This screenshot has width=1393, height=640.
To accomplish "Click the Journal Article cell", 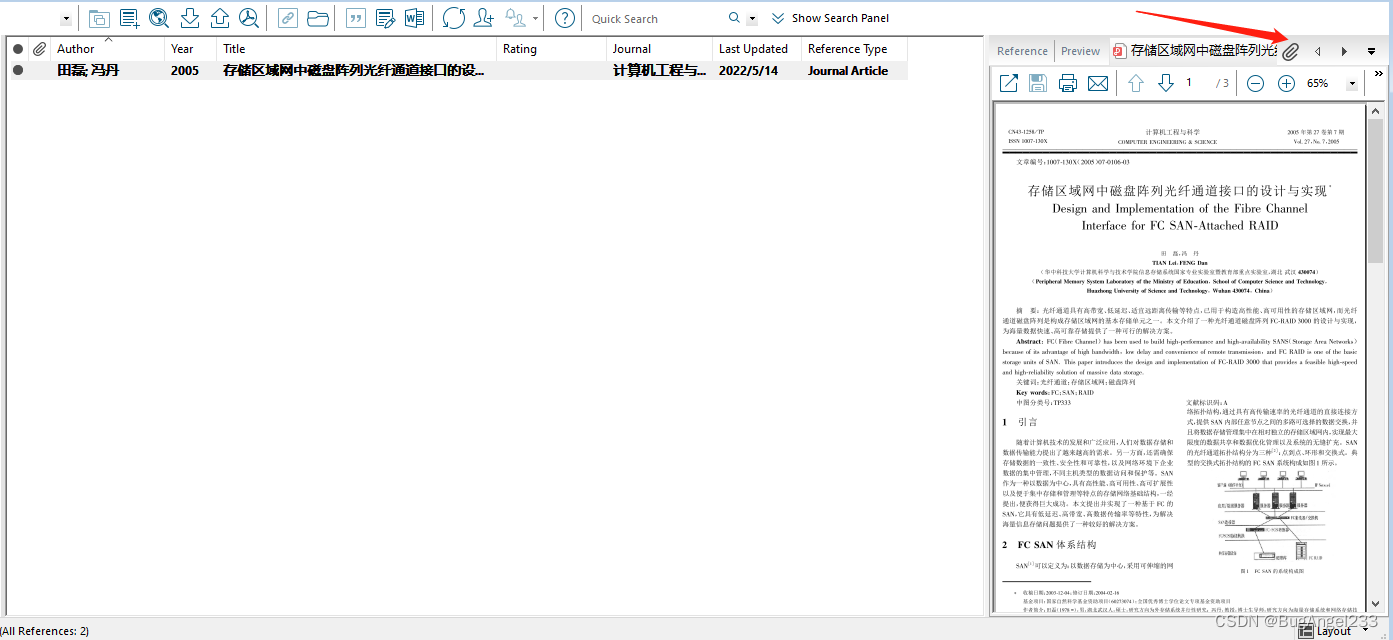I will tap(848, 71).
